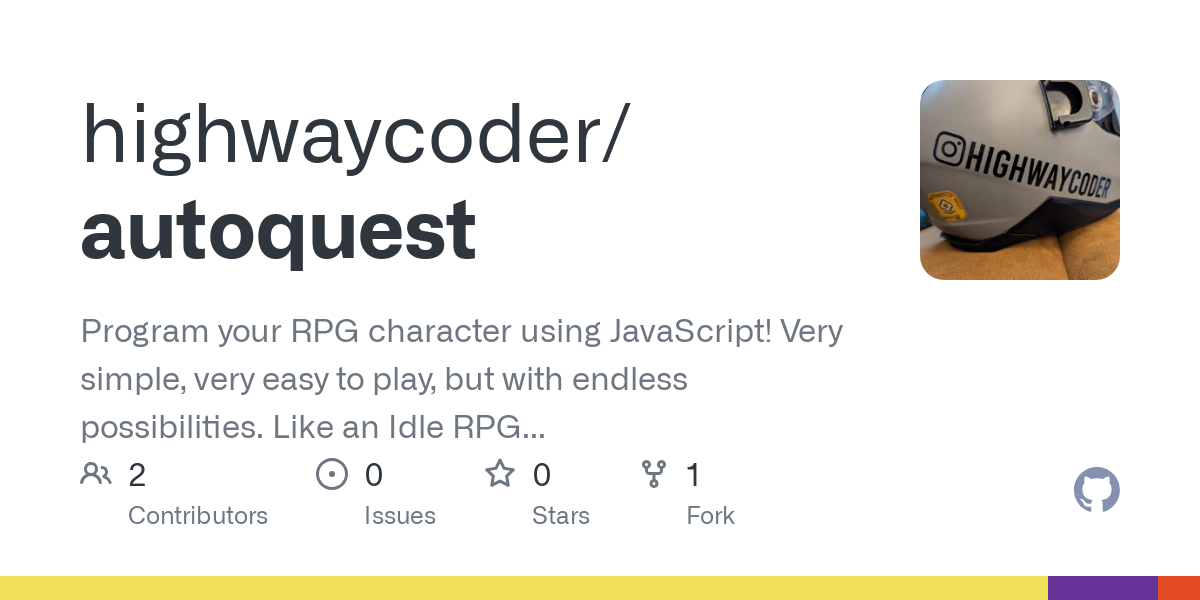Click the stars outline icon
This screenshot has width=1200, height=600.
pos(500,474)
